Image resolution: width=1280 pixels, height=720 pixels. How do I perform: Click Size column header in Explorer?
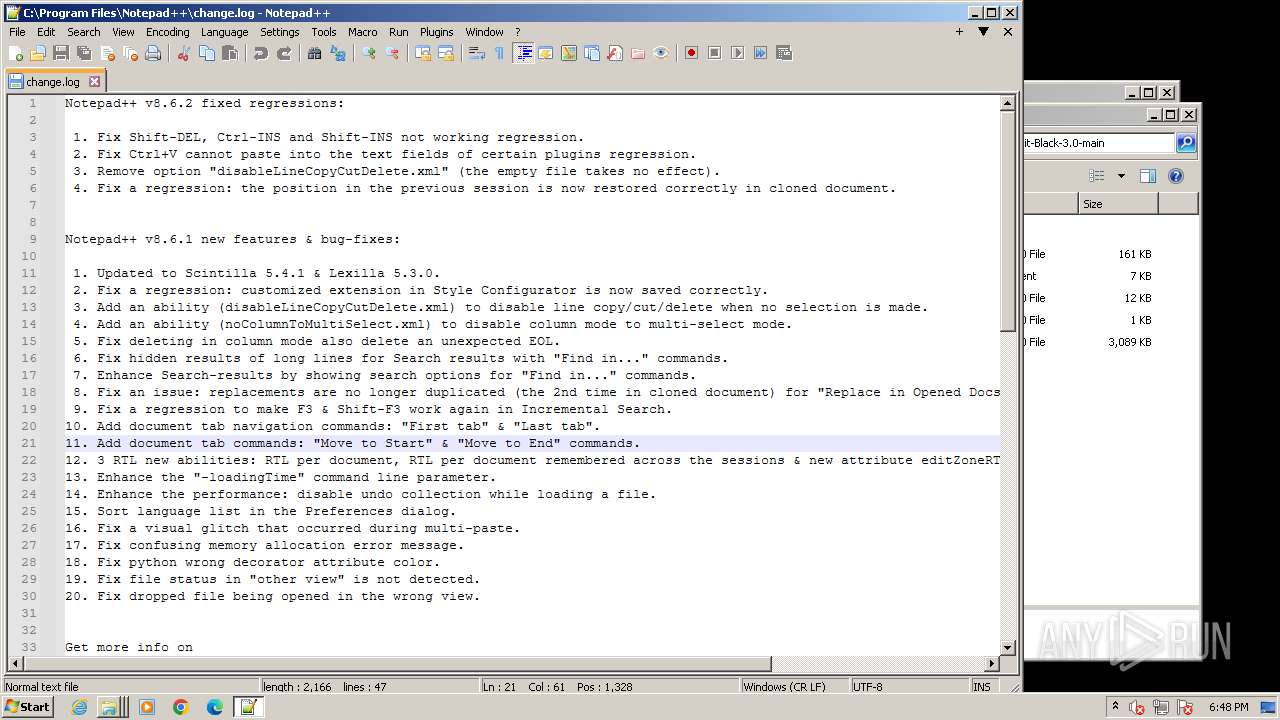point(1118,204)
